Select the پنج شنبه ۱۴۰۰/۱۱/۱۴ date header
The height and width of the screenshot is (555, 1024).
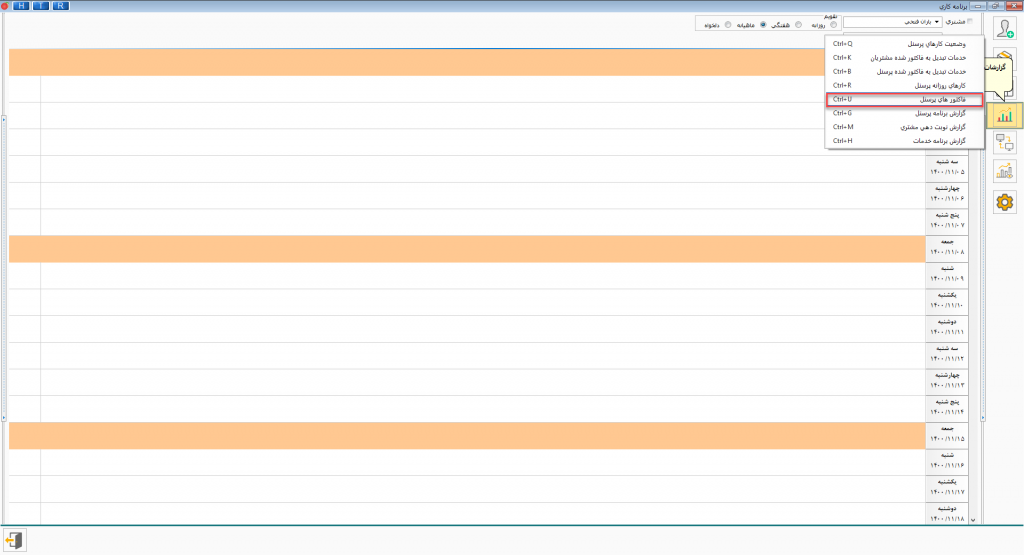(x=947, y=407)
